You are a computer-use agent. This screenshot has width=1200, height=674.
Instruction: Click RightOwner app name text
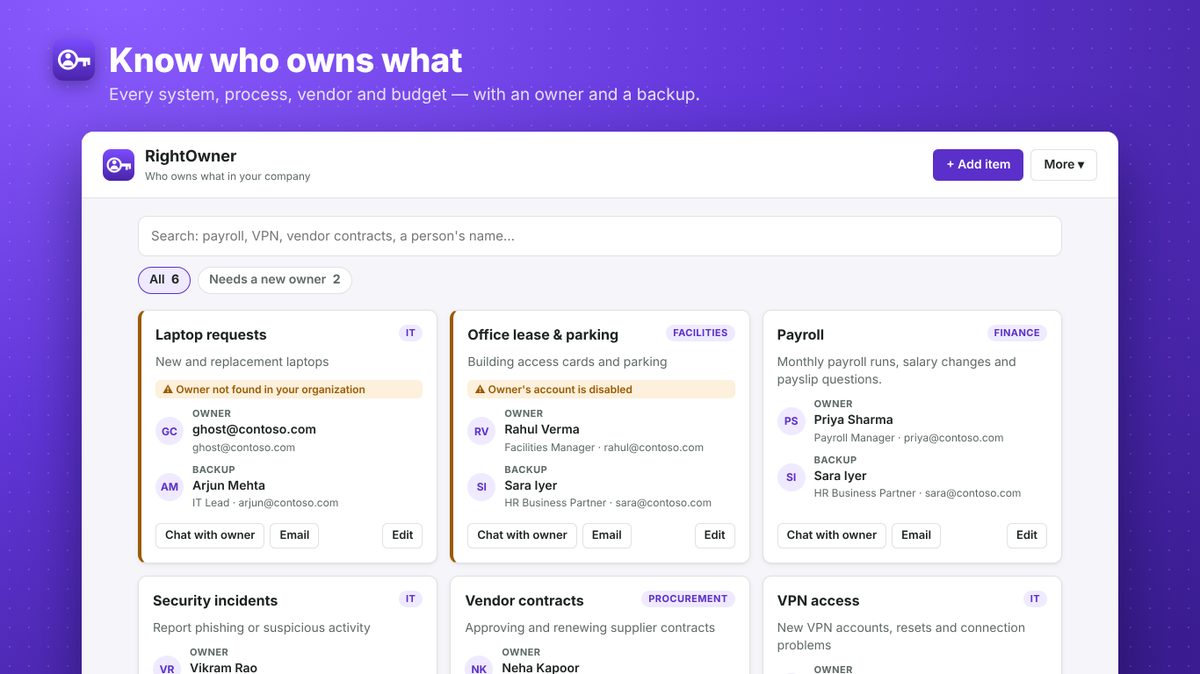(x=191, y=156)
